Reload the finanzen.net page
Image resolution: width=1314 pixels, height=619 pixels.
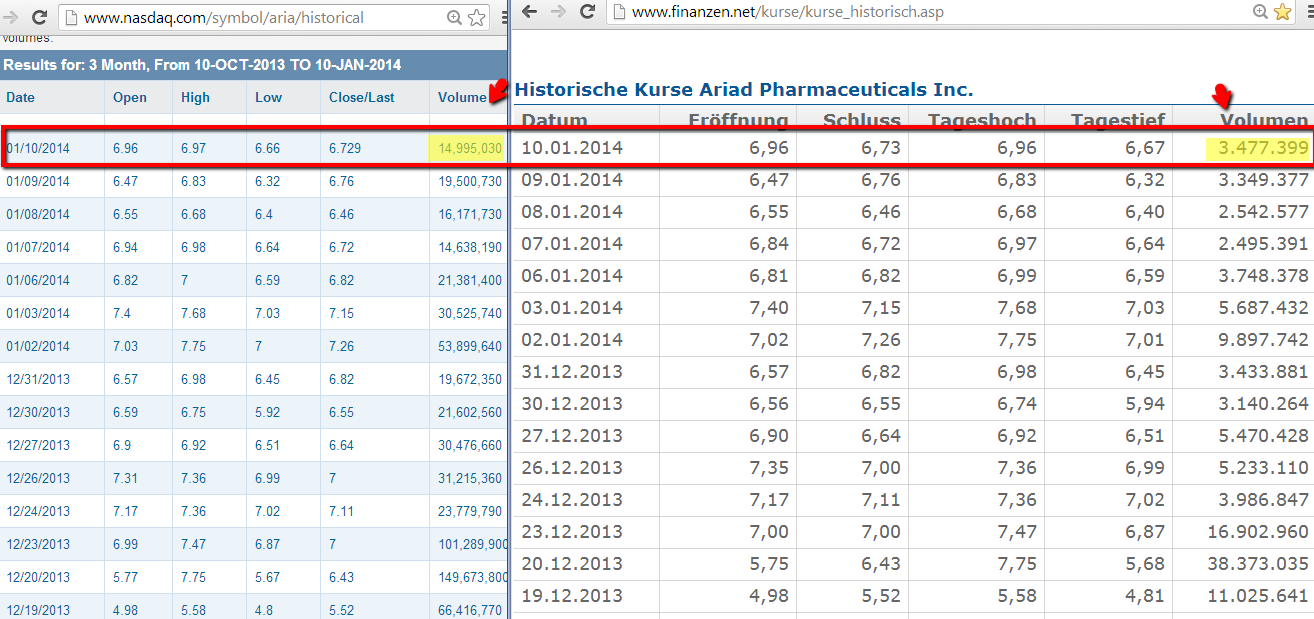click(x=588, y=11)
